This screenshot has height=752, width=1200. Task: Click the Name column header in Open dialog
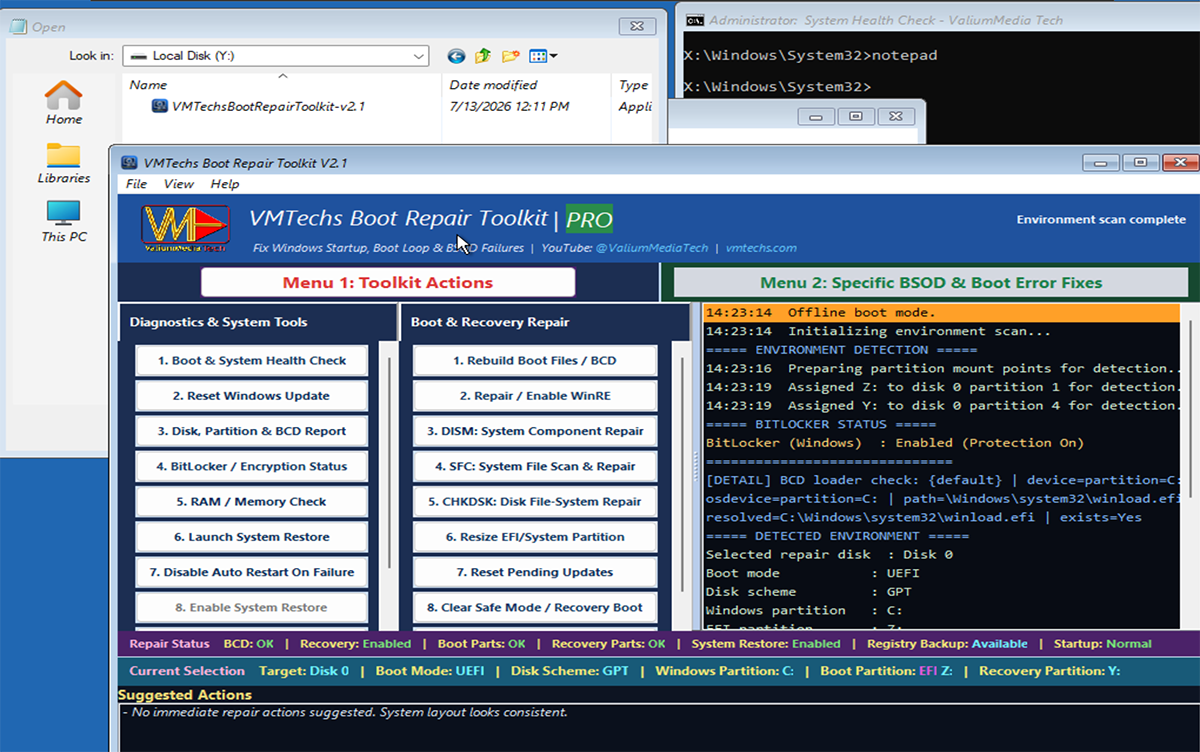pos(149,85)
